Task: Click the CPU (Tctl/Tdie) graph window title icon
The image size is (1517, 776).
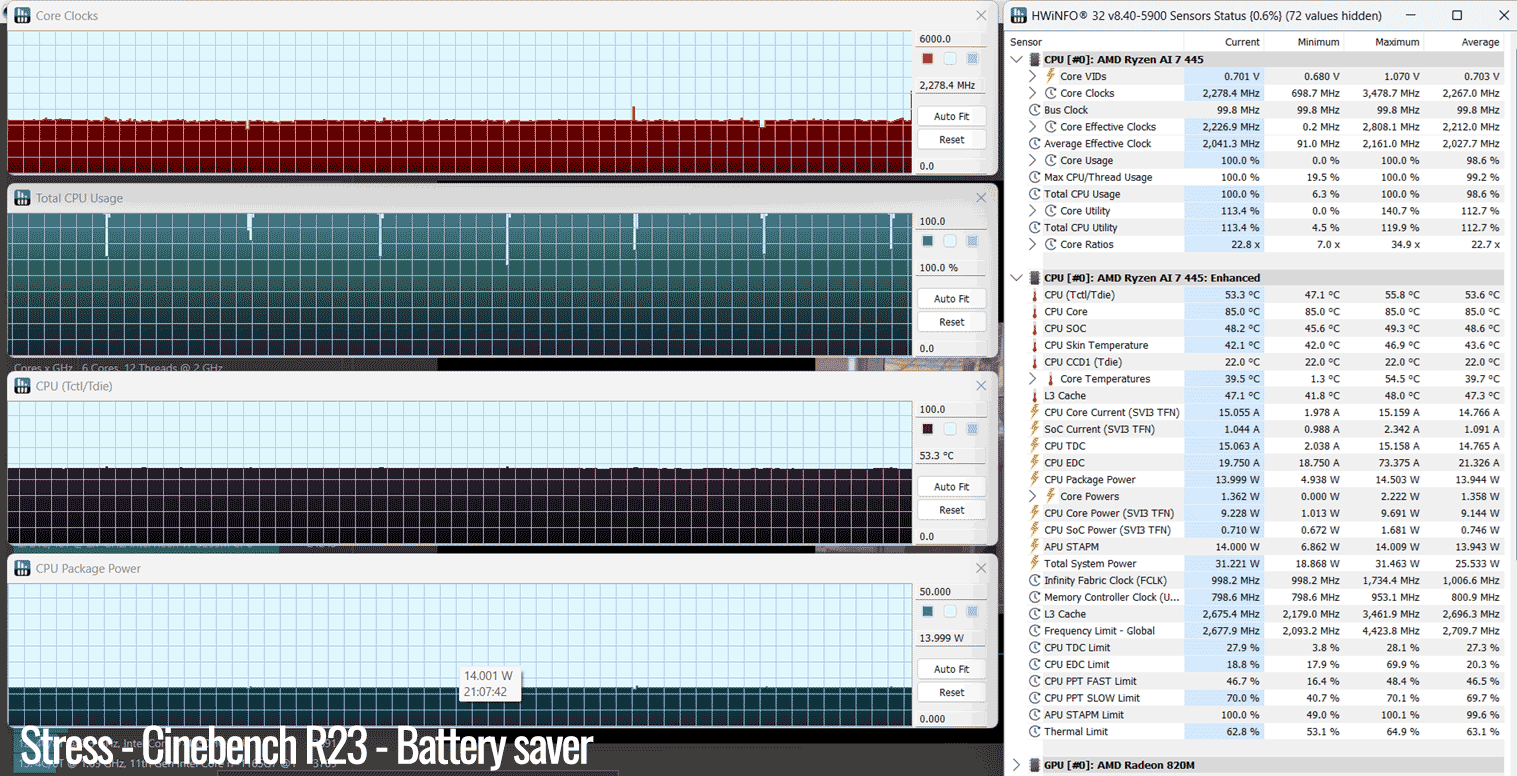Action: (x=22, y=385)
